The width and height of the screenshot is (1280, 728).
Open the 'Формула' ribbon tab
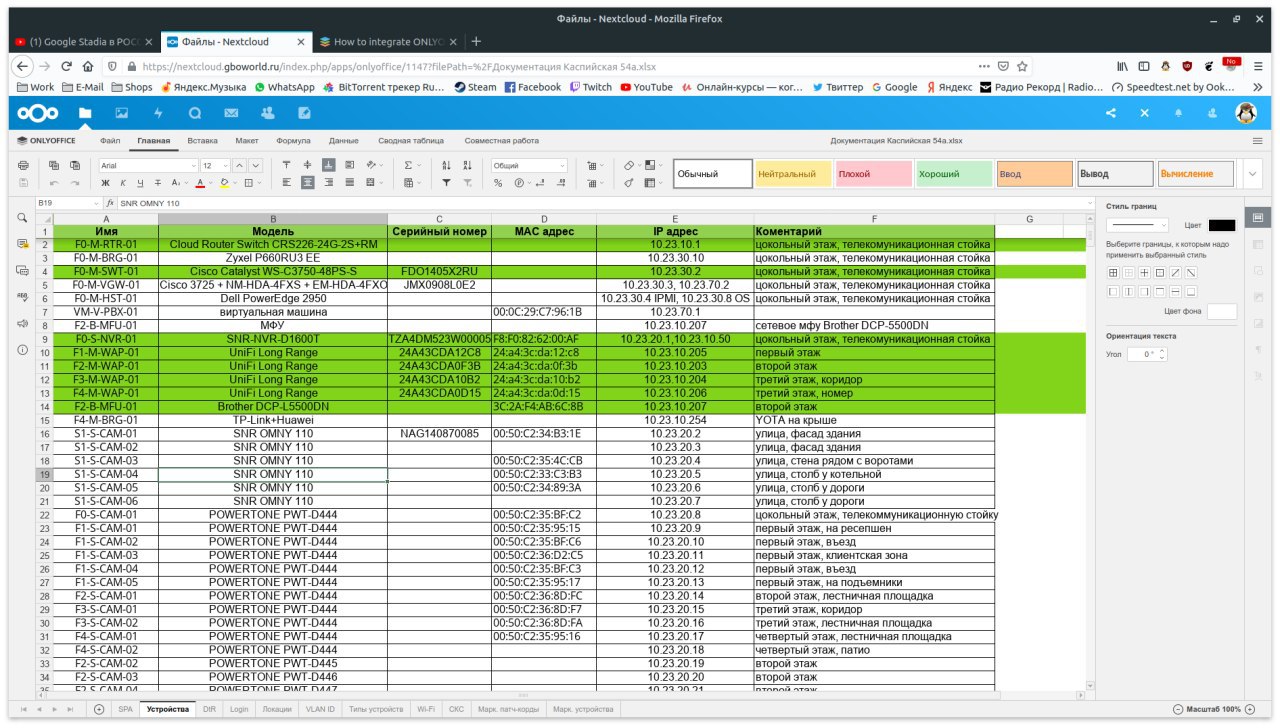coord(293,141)
